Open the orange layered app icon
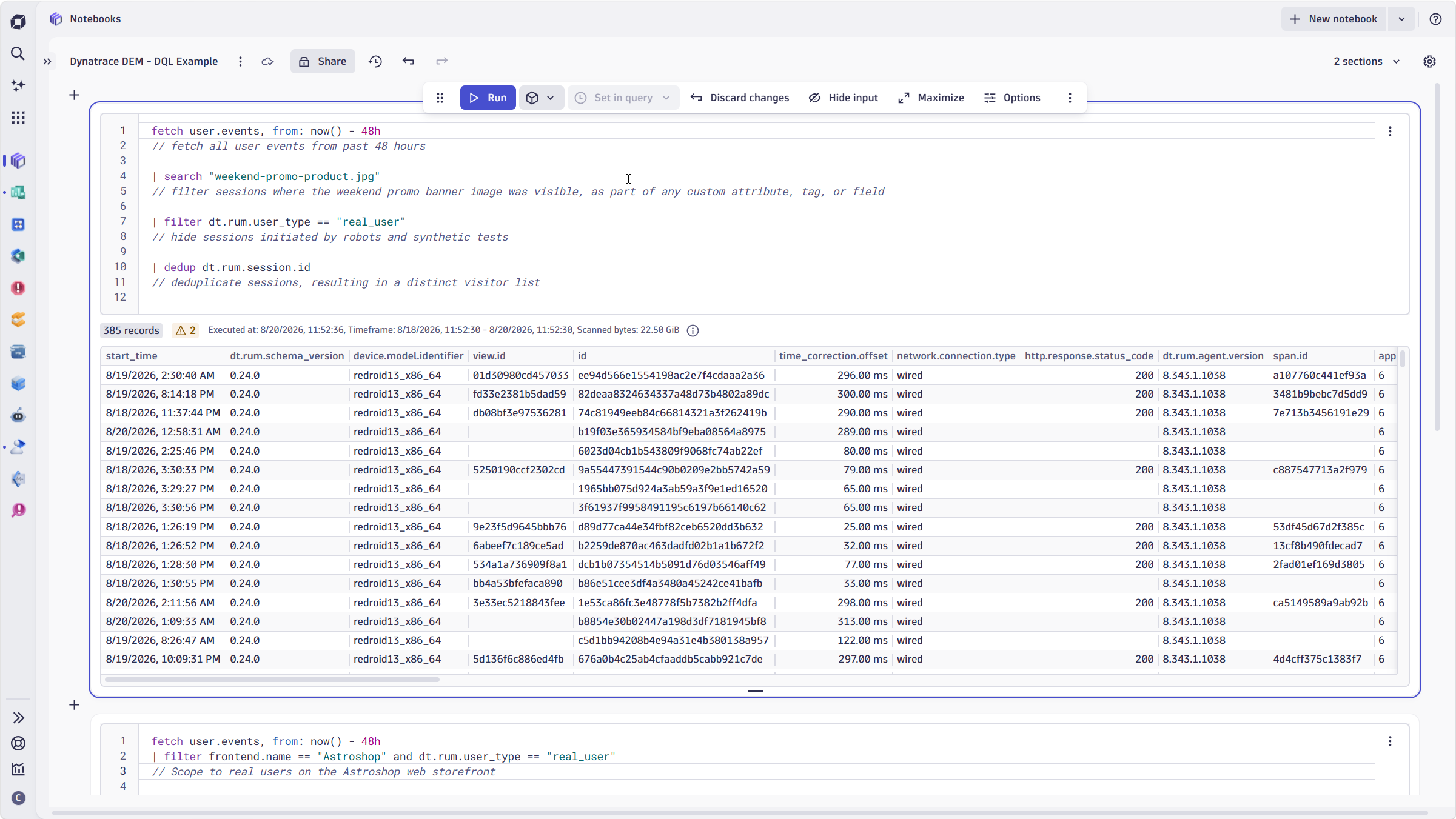This screenshot has height=819, width=1456. coord(18,319)
